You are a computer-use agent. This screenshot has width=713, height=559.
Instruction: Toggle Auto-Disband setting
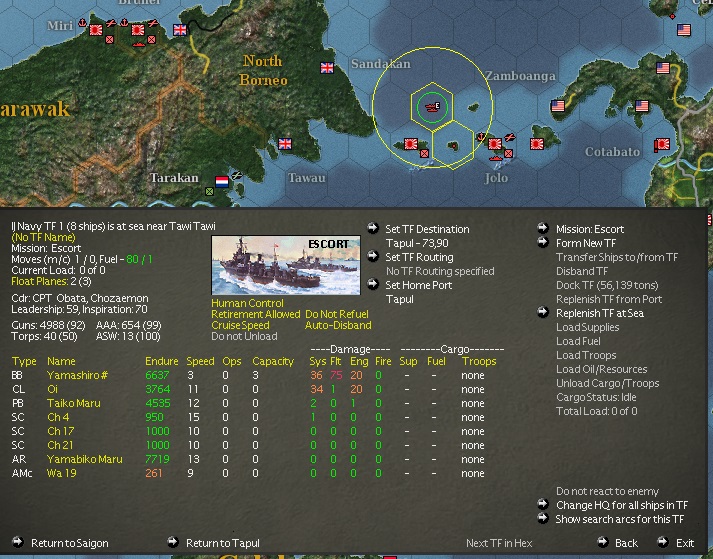click(x=338, y=325)
